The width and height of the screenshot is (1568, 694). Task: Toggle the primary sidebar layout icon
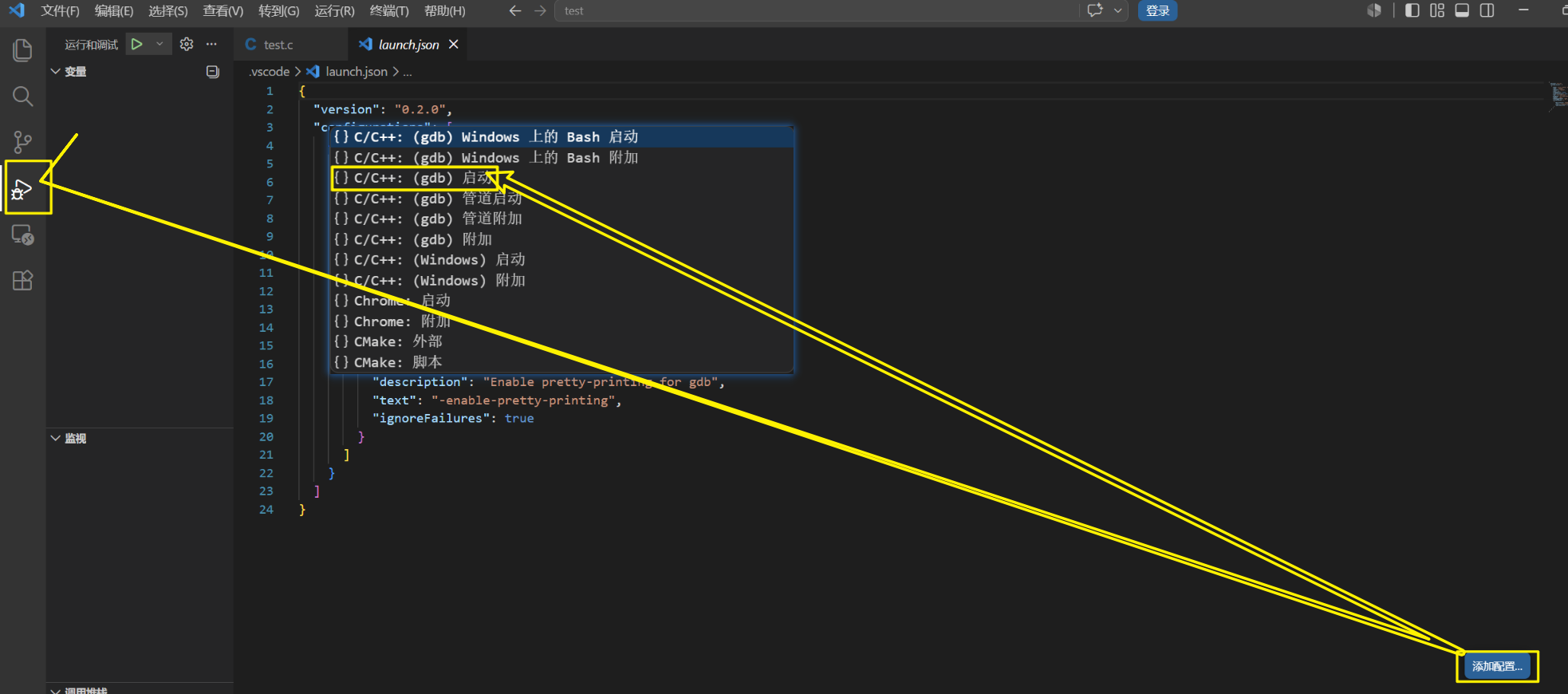[1412, 10]
